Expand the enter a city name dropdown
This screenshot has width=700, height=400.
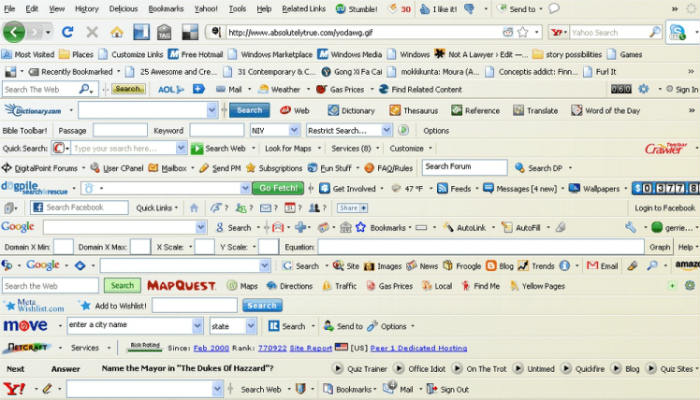(x=197, y=326)
